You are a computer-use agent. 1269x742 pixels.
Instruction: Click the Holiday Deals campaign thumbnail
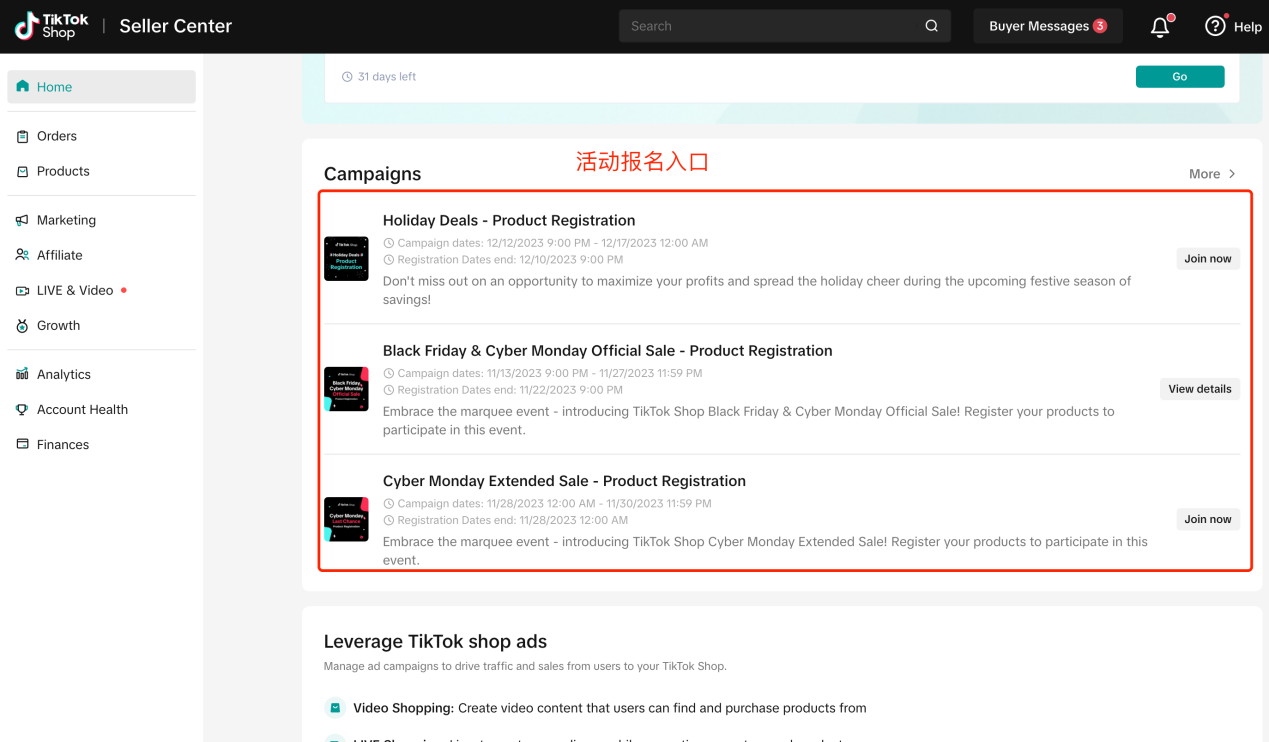(346, 259)
